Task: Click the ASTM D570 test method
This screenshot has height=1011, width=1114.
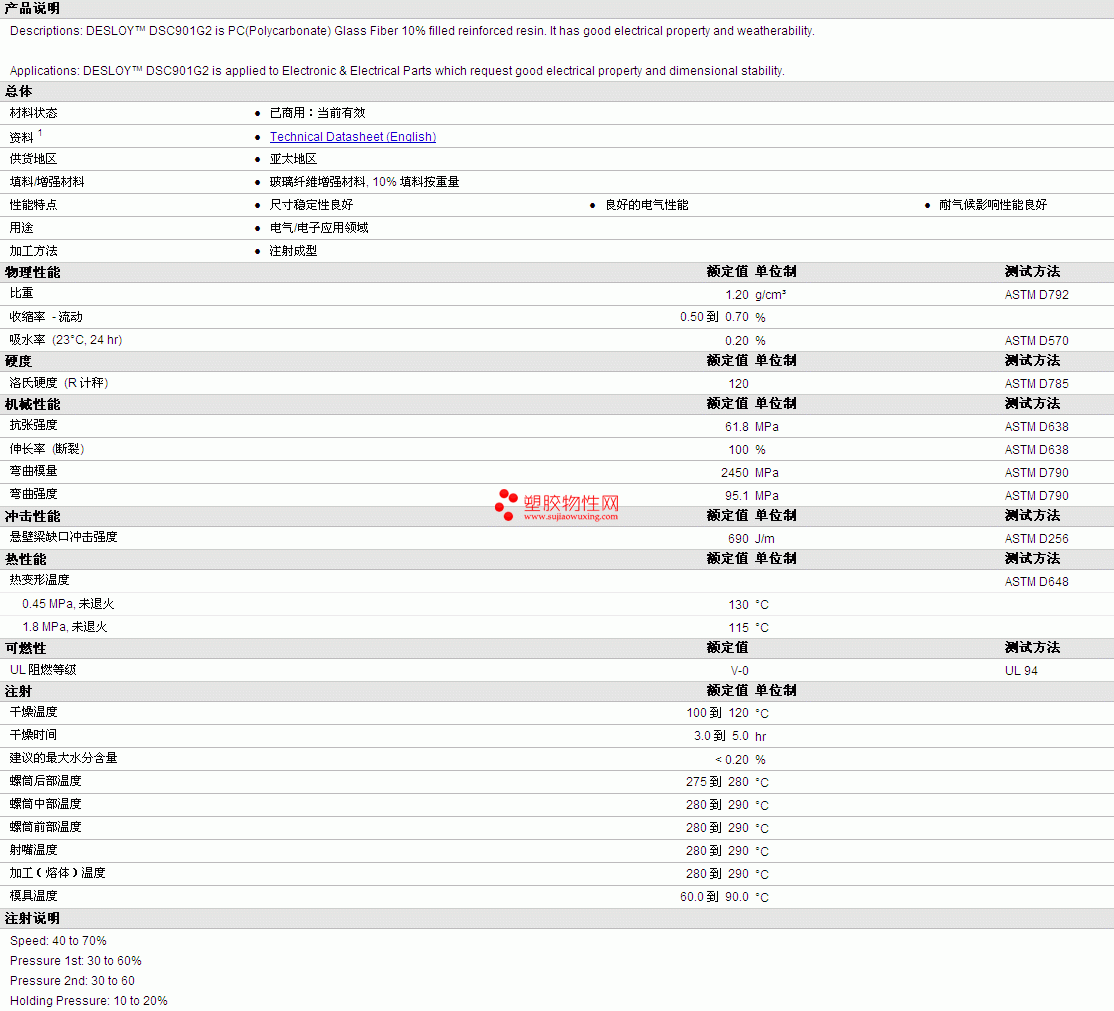Action: click(x=1037, y=341)
